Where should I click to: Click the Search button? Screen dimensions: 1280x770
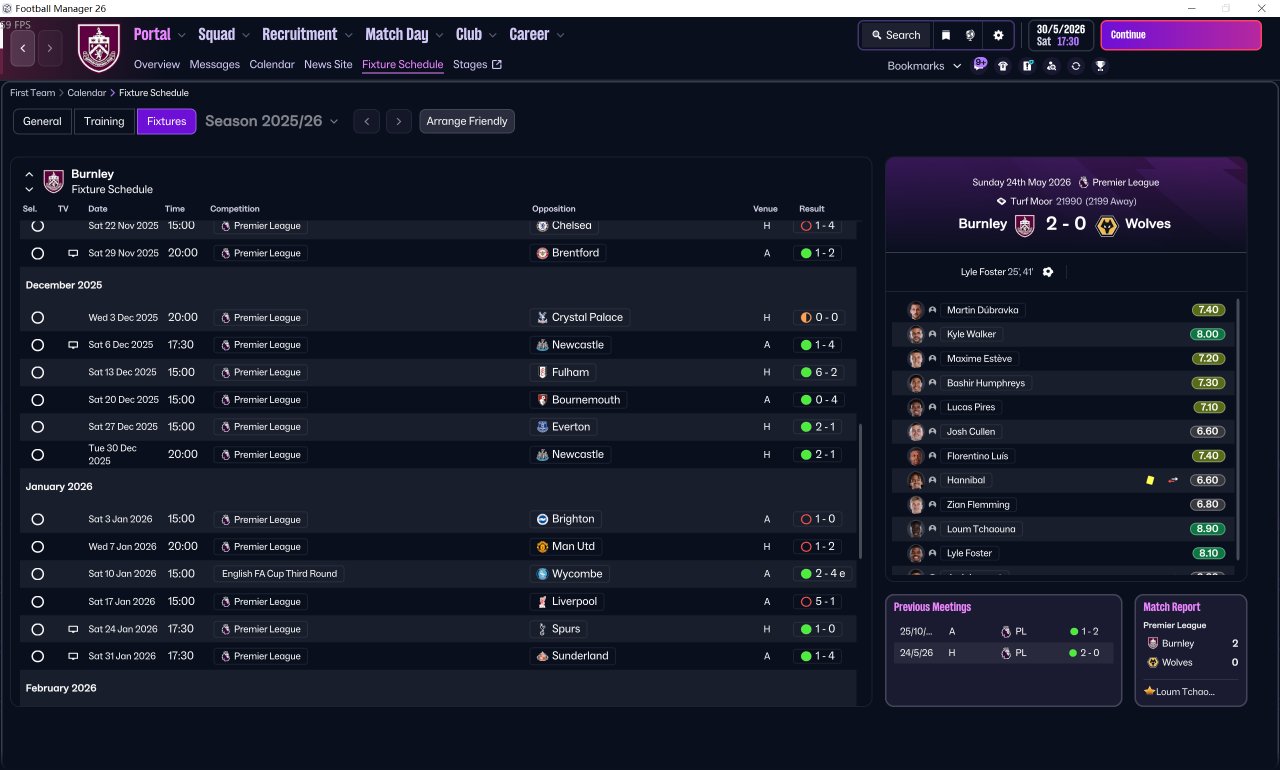(x=895, y=35)
